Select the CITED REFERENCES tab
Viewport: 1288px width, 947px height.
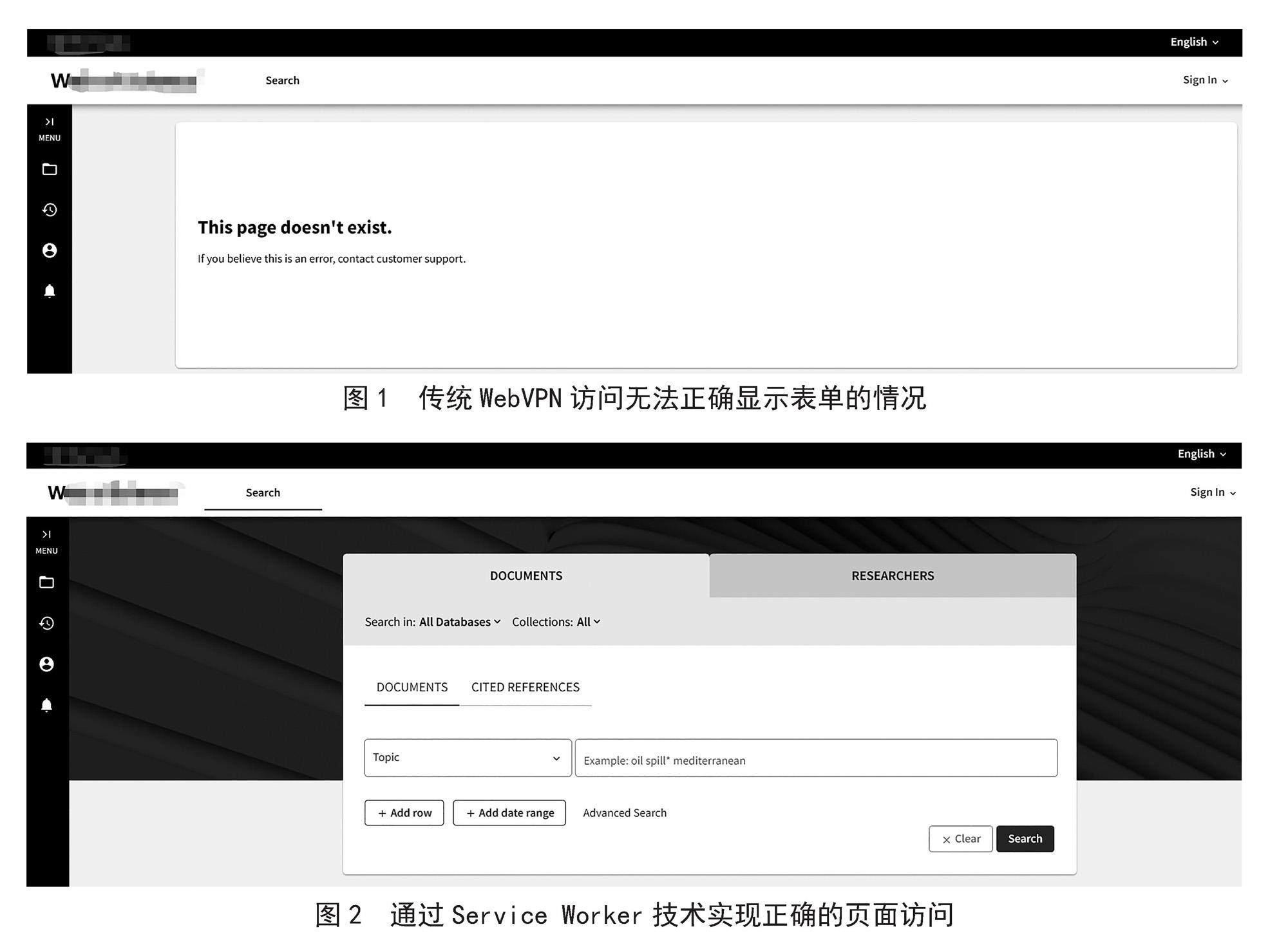coord(525,687)
